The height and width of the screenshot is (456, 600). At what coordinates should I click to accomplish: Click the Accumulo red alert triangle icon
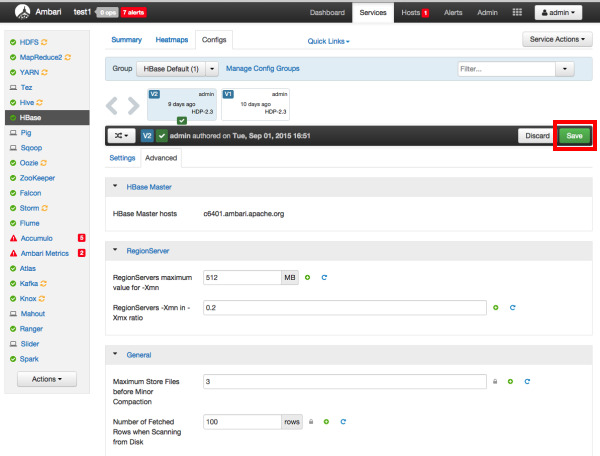13,238
